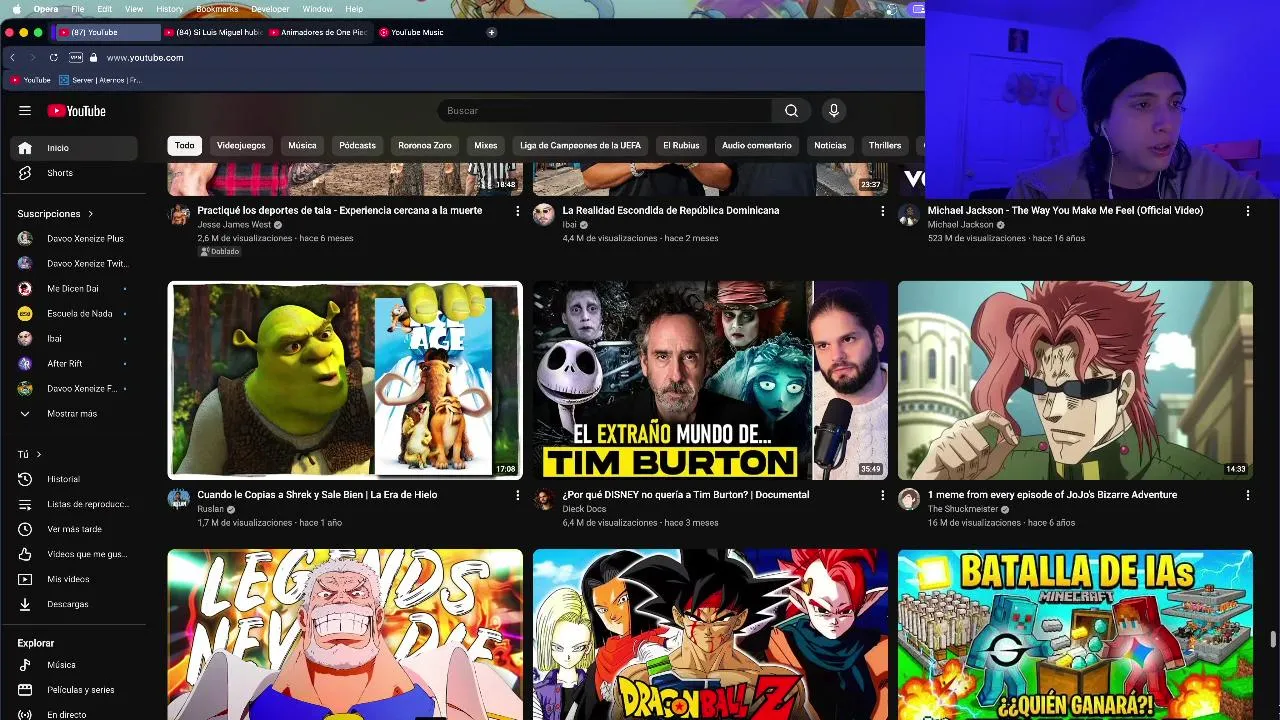Play the Batalla de IAs Minecraft thumbnail
This screenshot has width=1280, height=720.
click(x=1075, y=635)
